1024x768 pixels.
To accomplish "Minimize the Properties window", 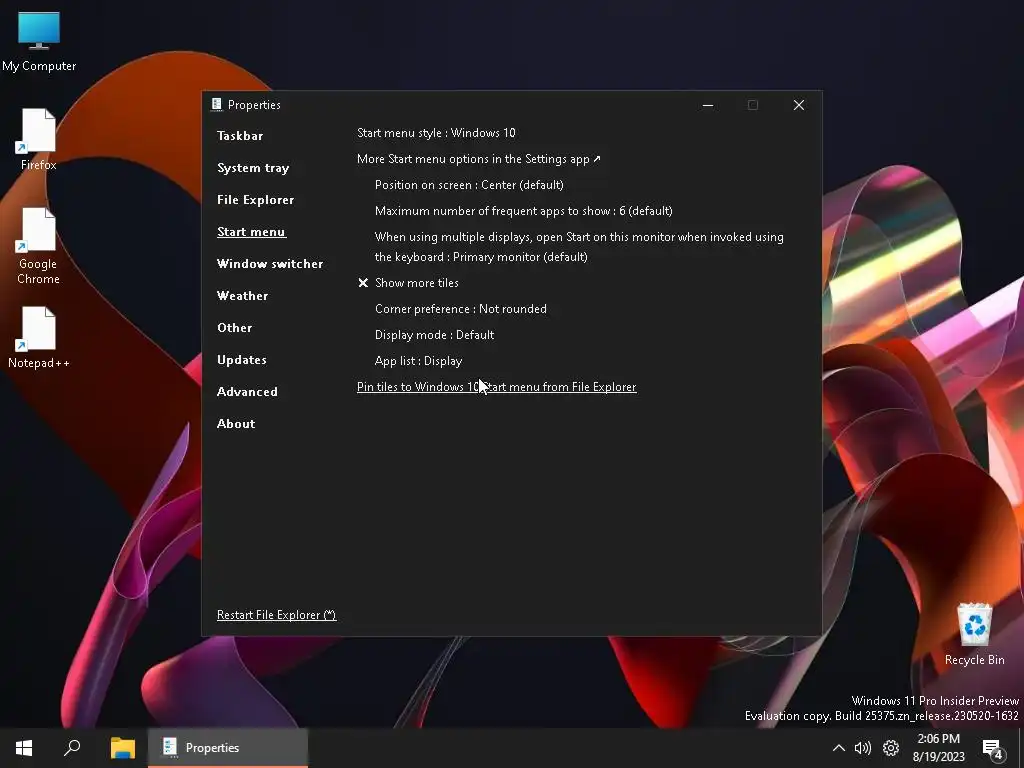I will 707,105.
